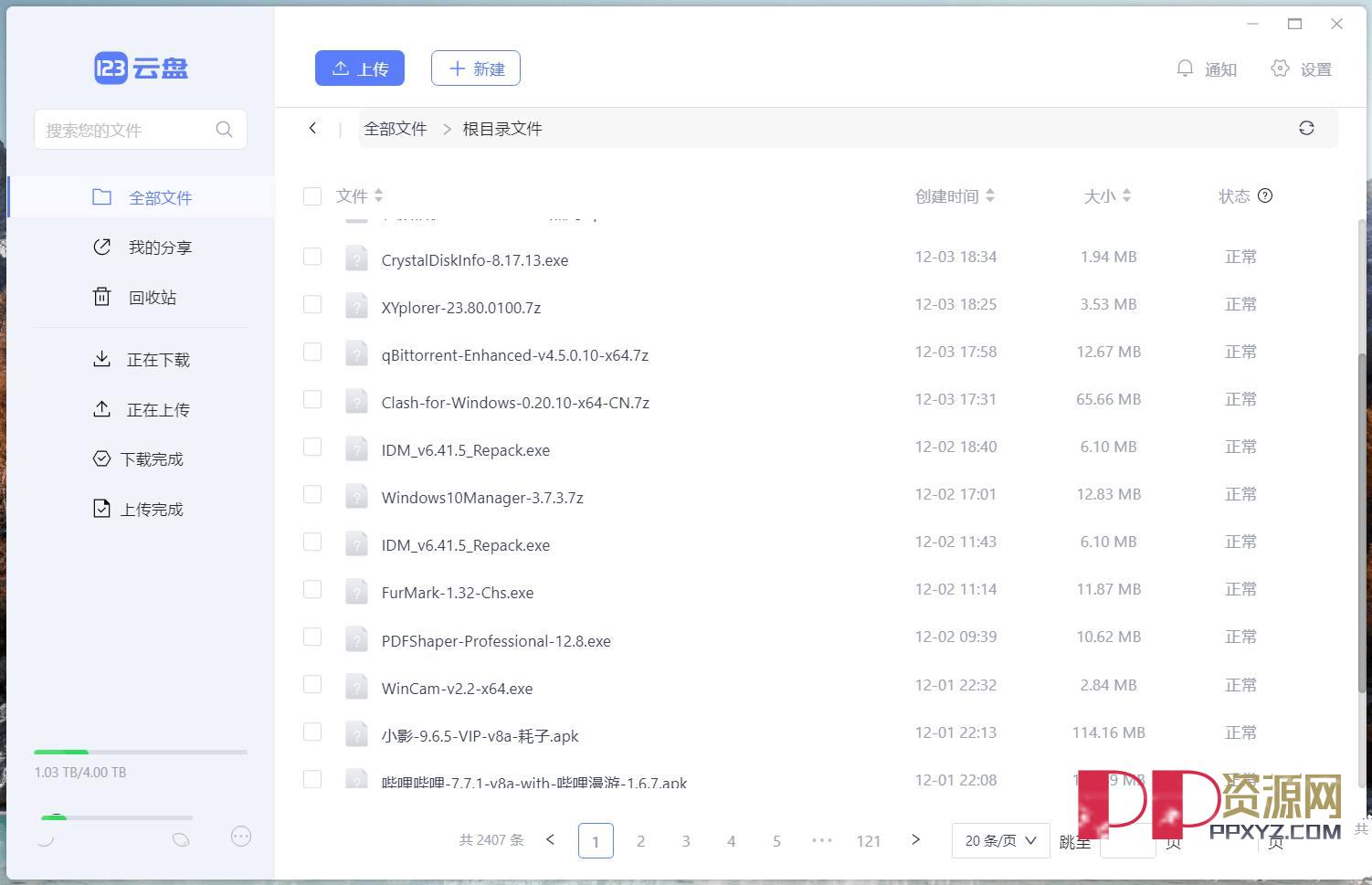
Task: Click 根目录文件 in the breadcrumb
Action: tap(502, 129)
